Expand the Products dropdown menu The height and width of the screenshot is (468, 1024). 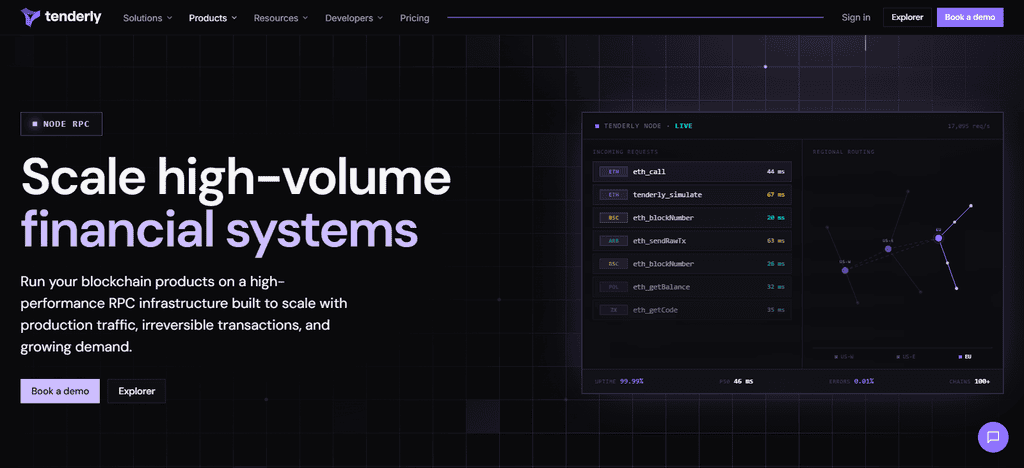(x=213, y=18)
